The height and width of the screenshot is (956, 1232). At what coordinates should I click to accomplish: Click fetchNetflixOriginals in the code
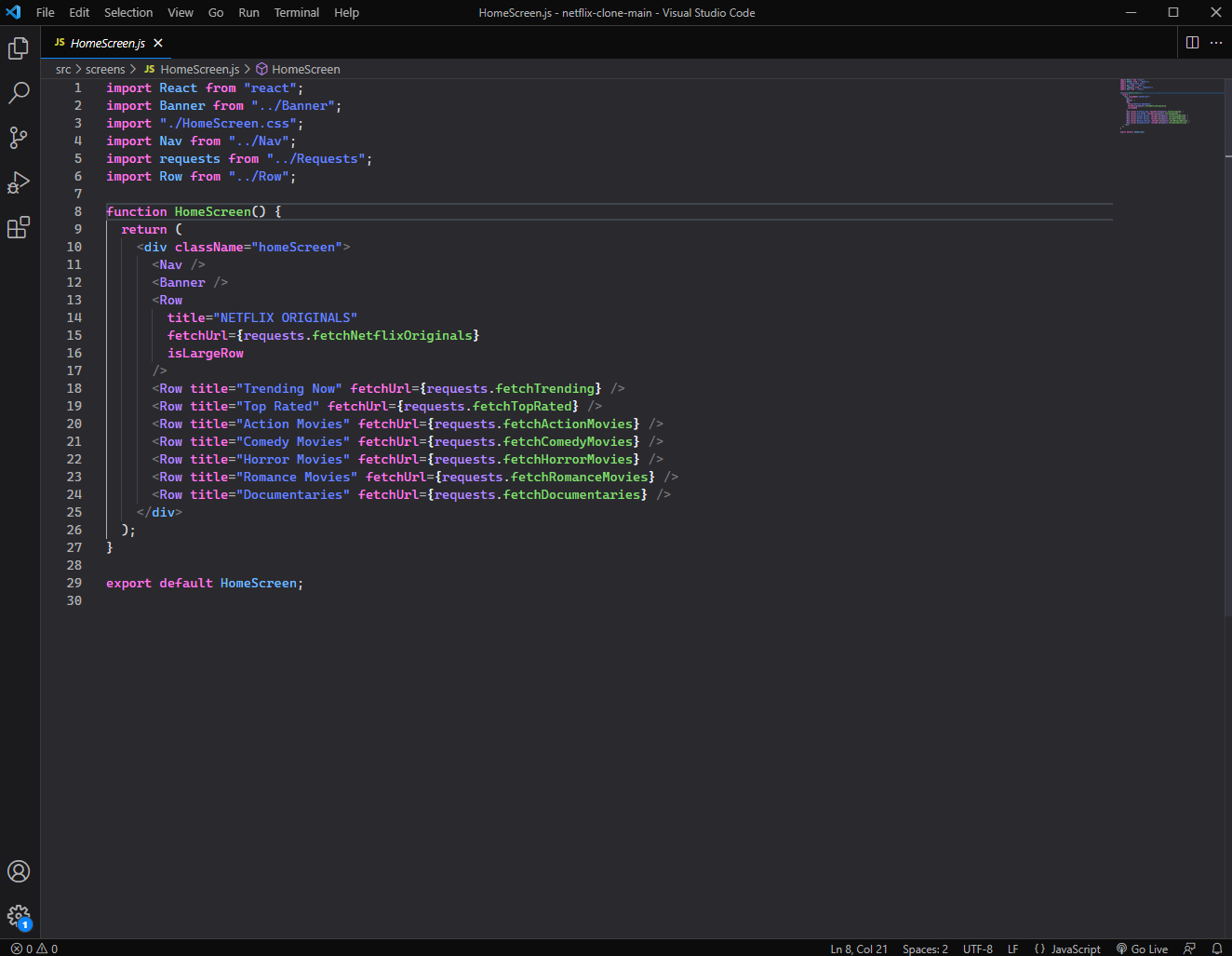click(x=392, y=335)
